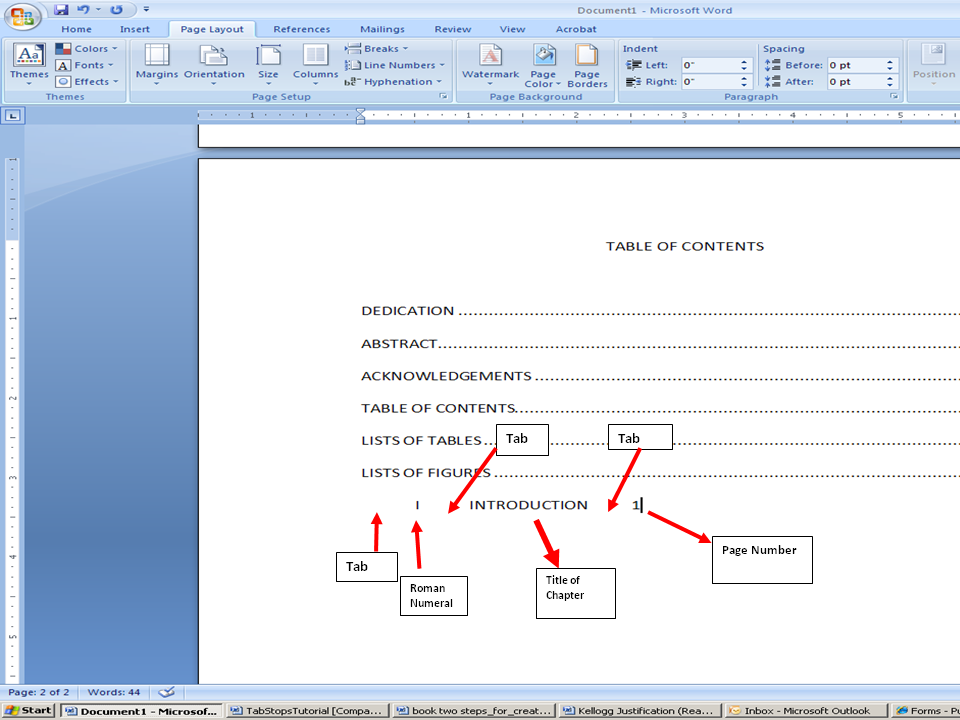Open the theme Fonts dropdown
This screenshot has width=960, height=720.
click(85, 65)
